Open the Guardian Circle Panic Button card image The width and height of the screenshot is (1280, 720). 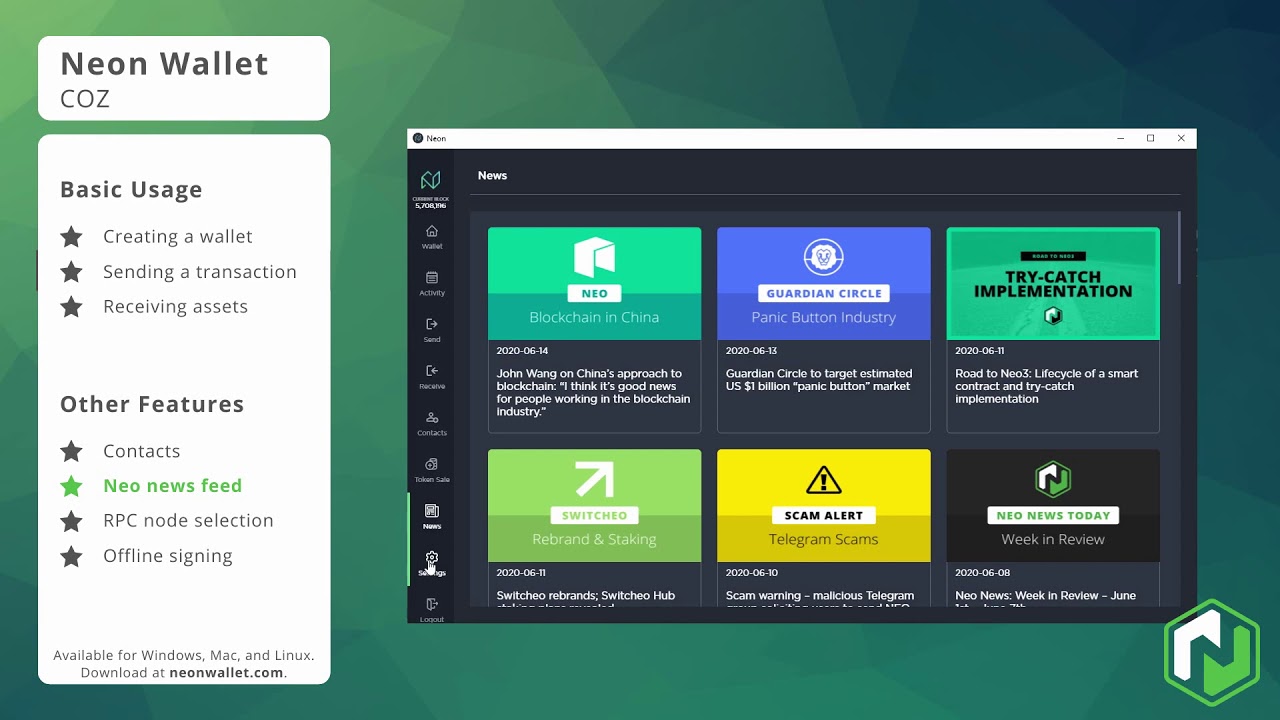(x=823, y=283)
